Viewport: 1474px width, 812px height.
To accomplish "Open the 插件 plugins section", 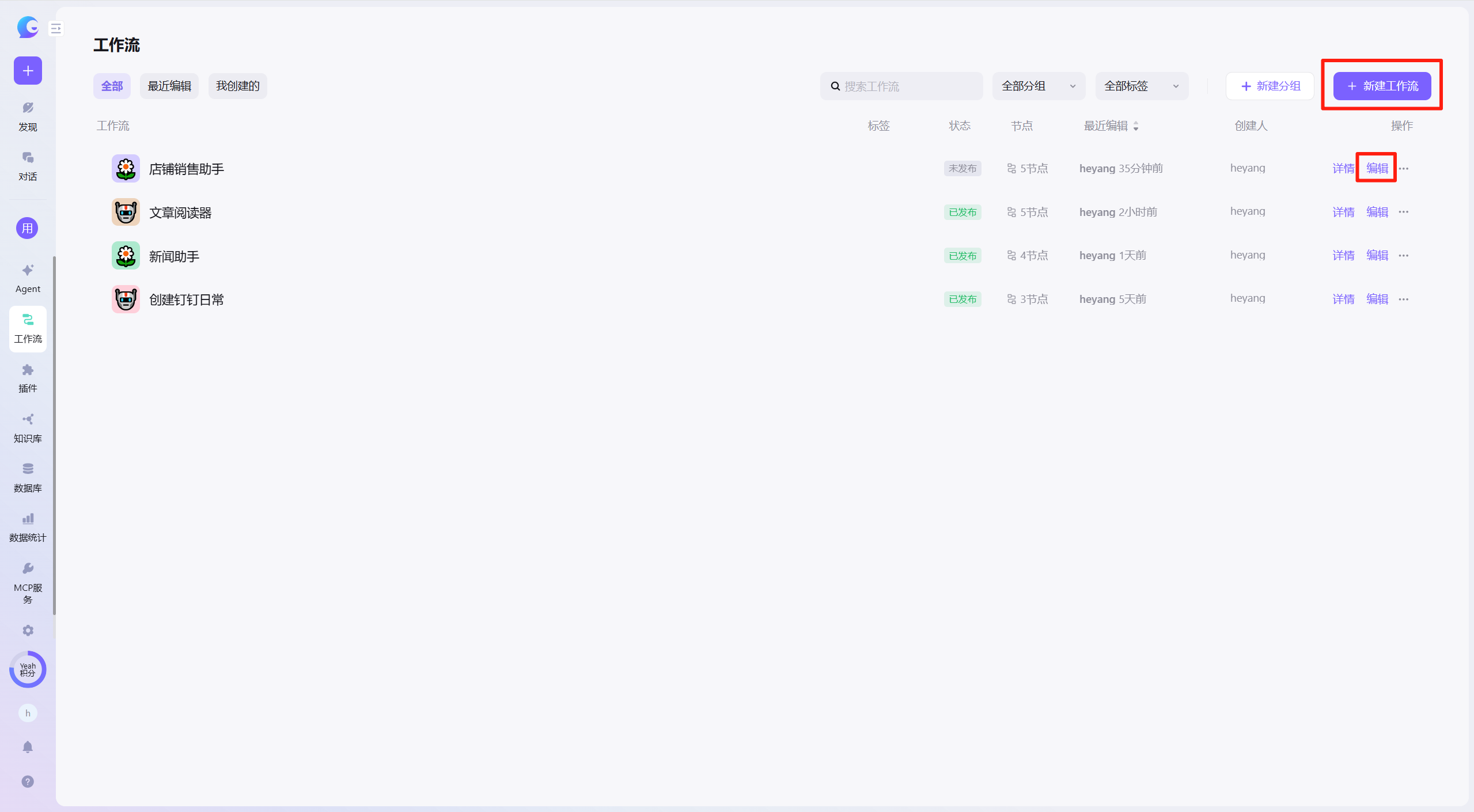I will click(x=28, y=378).
